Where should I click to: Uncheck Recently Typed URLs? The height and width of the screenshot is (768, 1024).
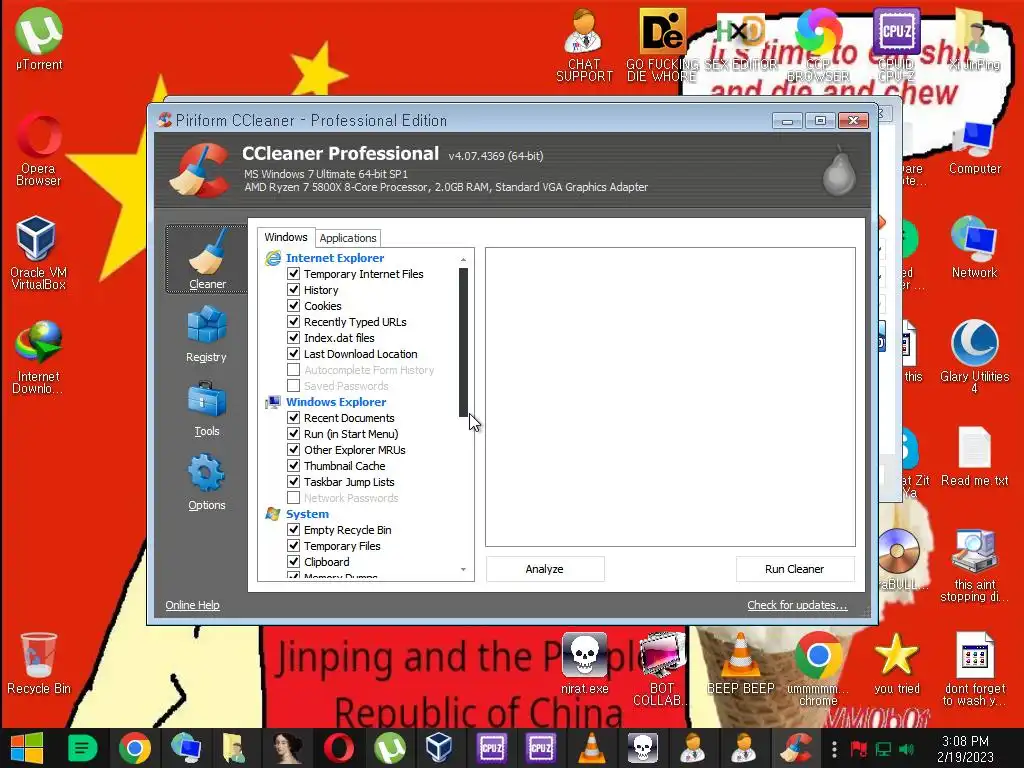click(x=294, y=321)
